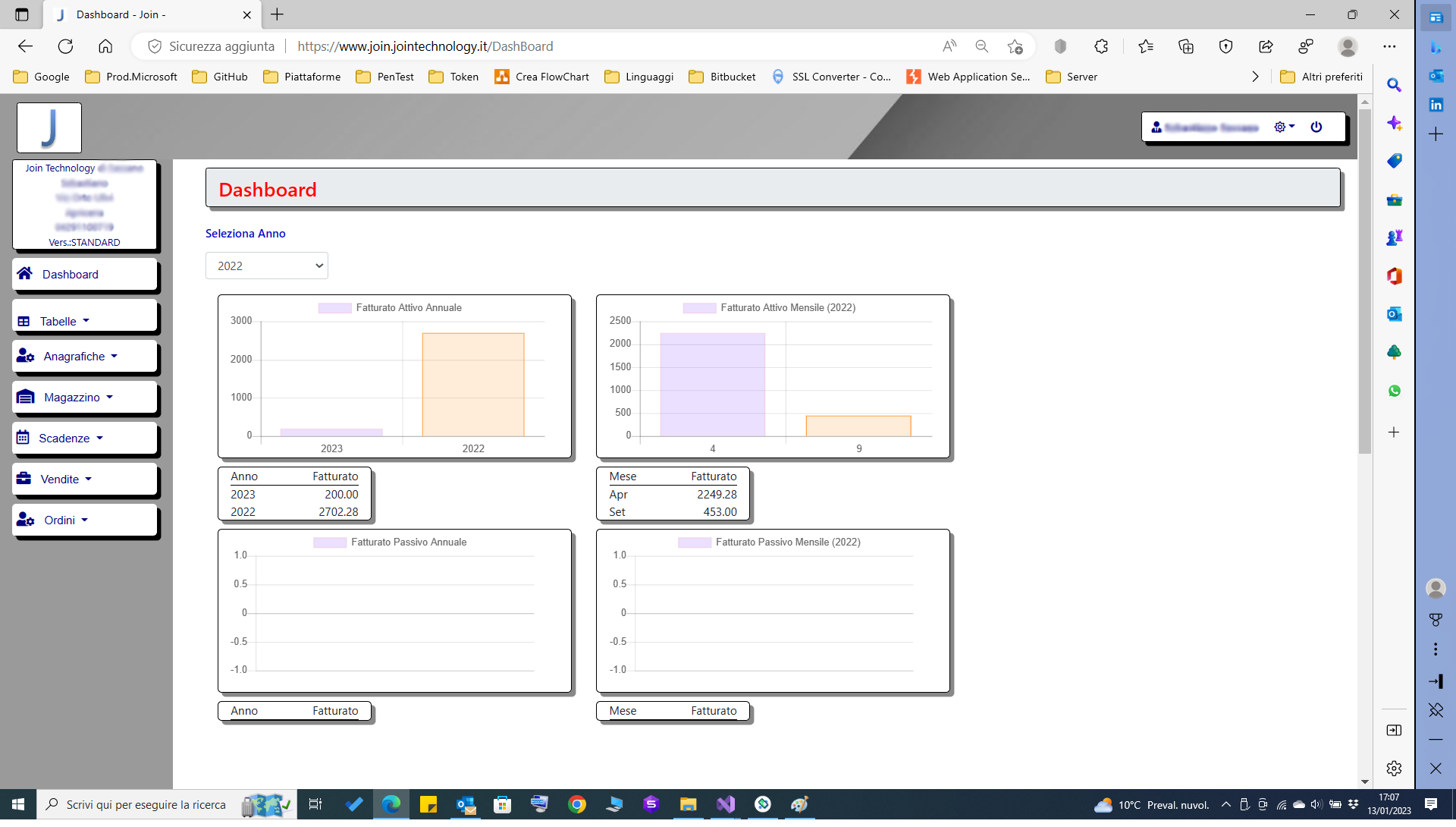Screen dimensions: 1456x827
Task: Click the browser home button
Action: pyautogui.click(x=105, y=46)
